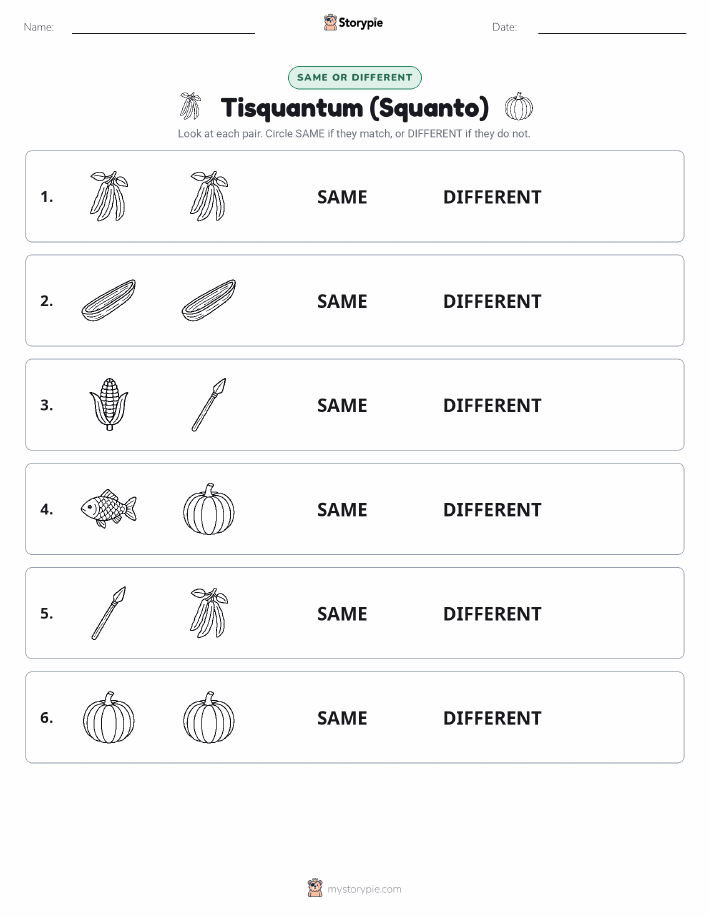Select DIFFERENT for question 5

[492, 613]
